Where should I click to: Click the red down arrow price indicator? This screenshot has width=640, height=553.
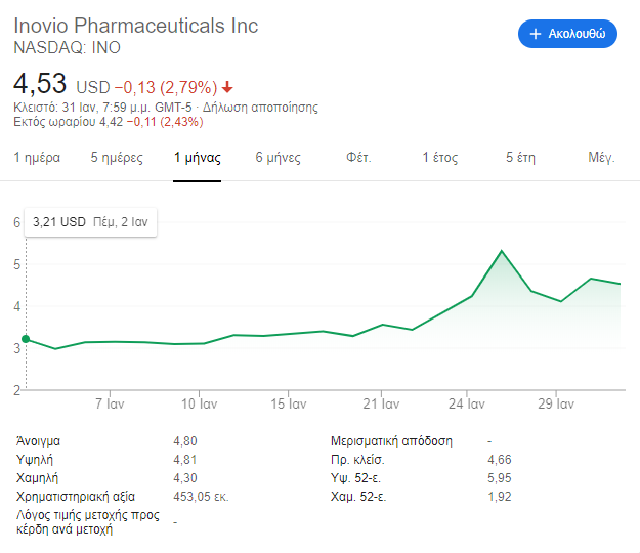pos(227,87)
